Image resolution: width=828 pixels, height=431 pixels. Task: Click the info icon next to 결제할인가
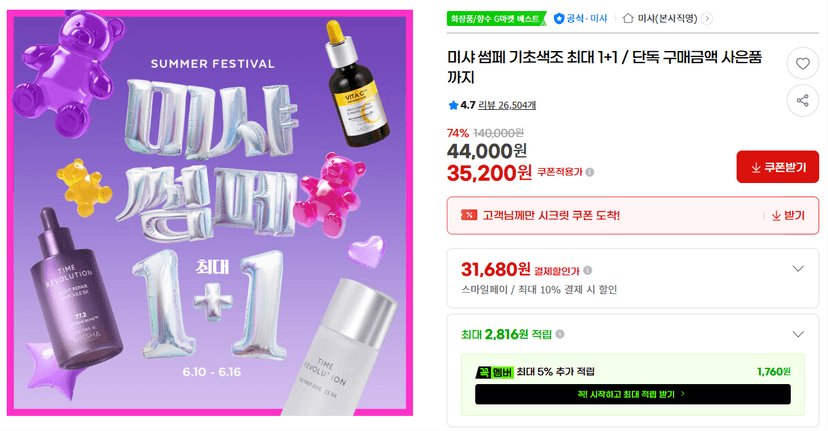pos(588,270)
